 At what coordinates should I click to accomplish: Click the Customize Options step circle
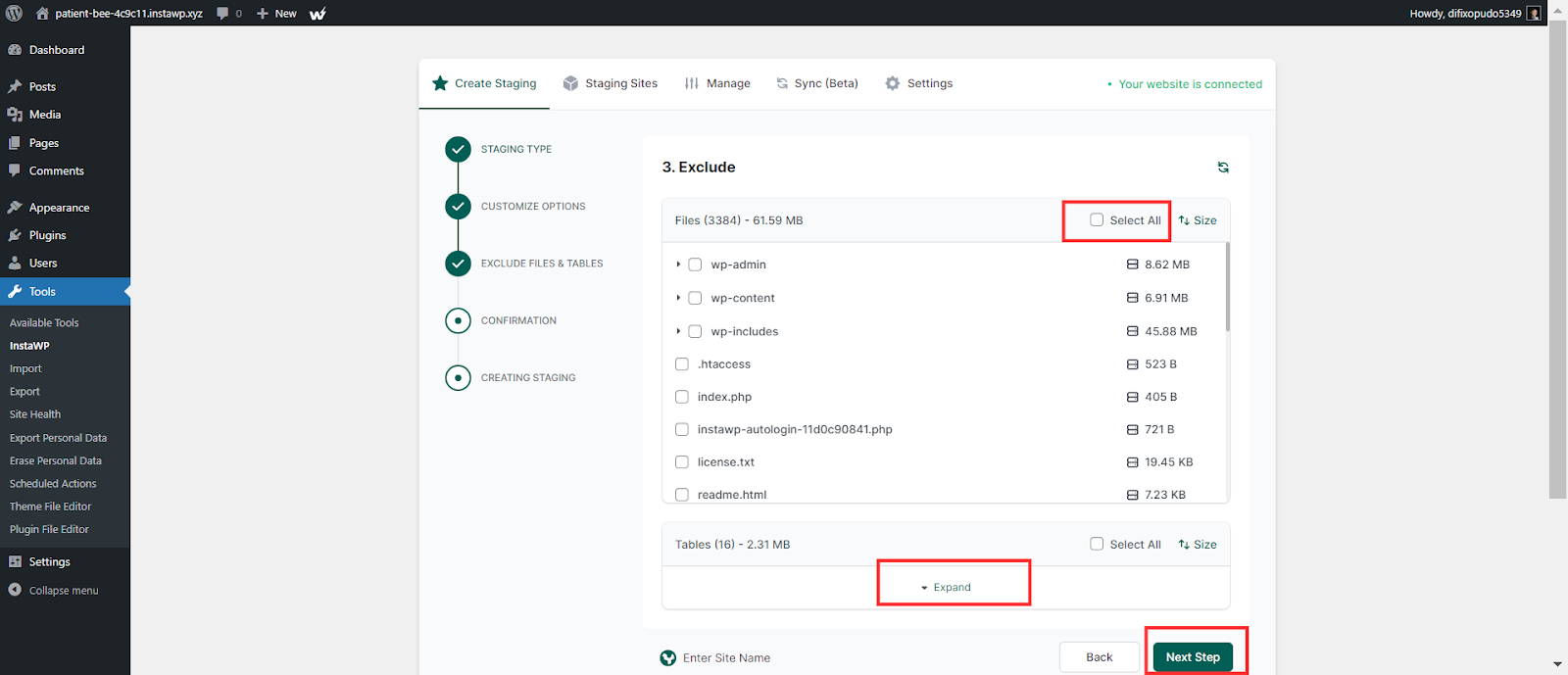(458, 207)
